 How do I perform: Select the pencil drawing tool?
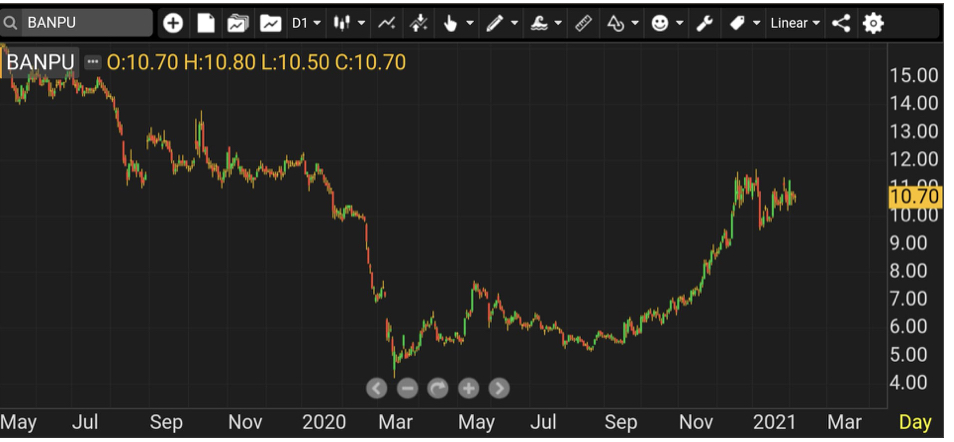pyautogui.click(x=495, y=23)
